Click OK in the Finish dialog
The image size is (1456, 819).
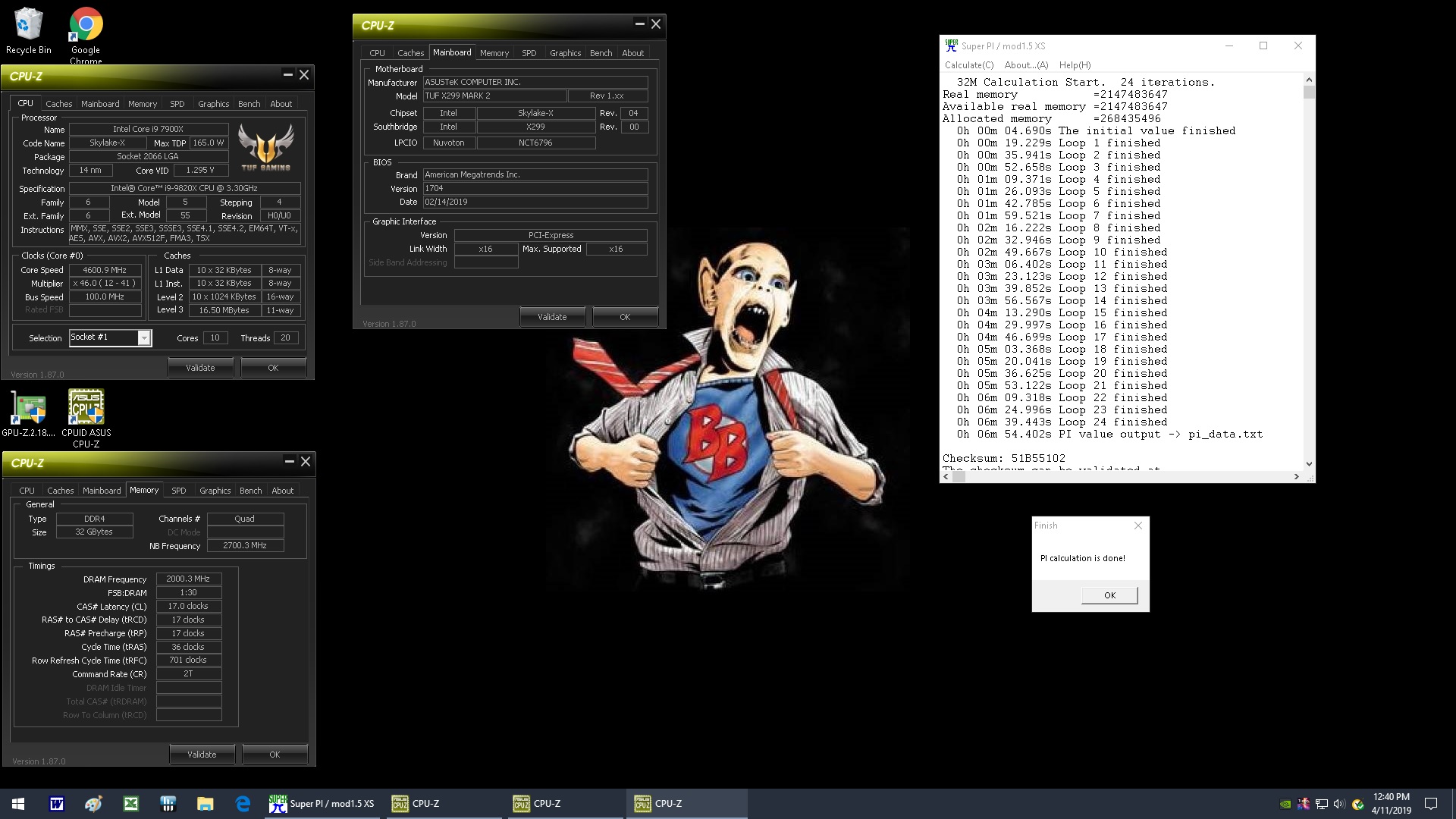(1109, 595)
